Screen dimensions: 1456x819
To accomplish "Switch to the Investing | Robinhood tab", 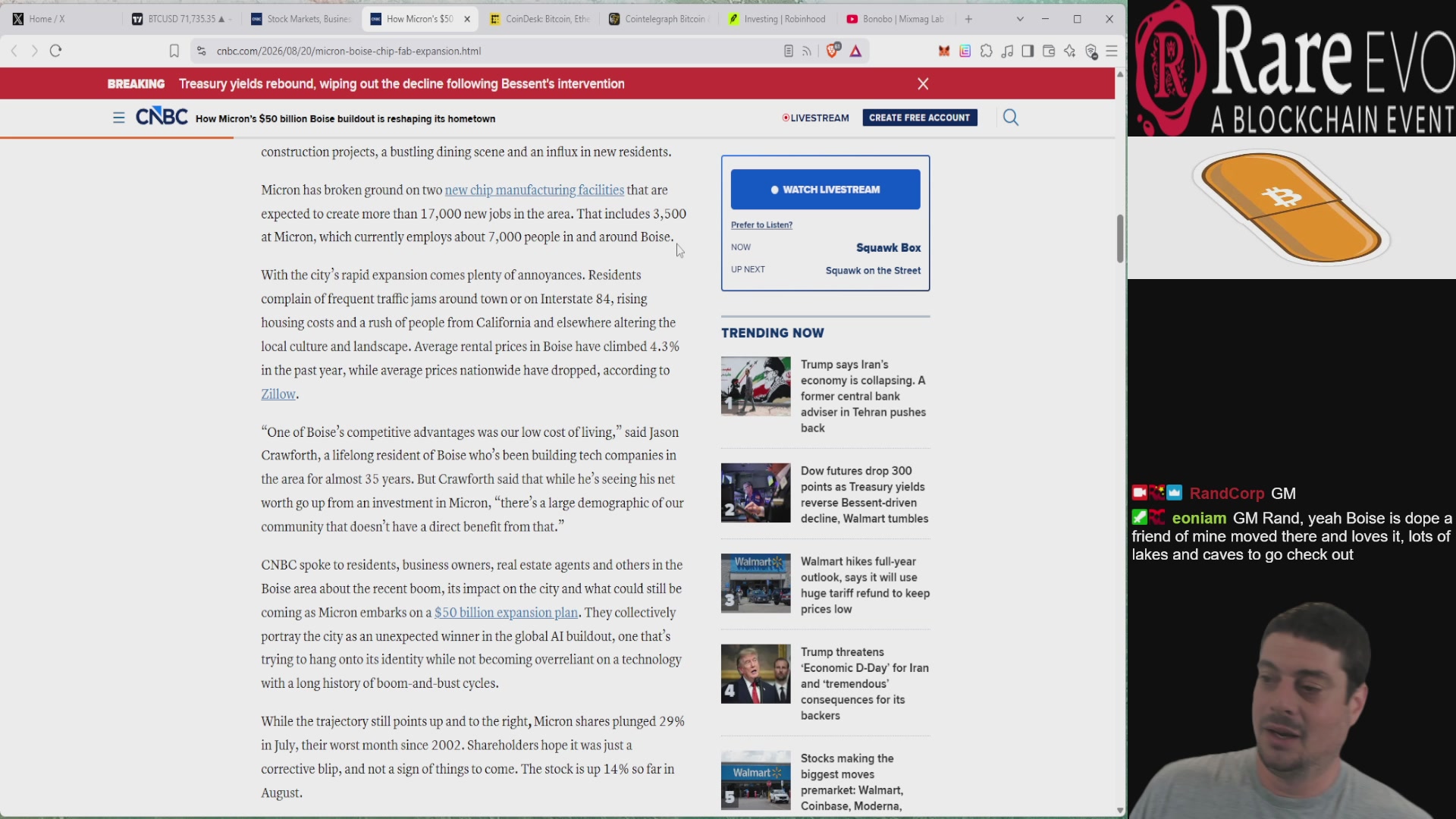I will (x=779, y=19).
